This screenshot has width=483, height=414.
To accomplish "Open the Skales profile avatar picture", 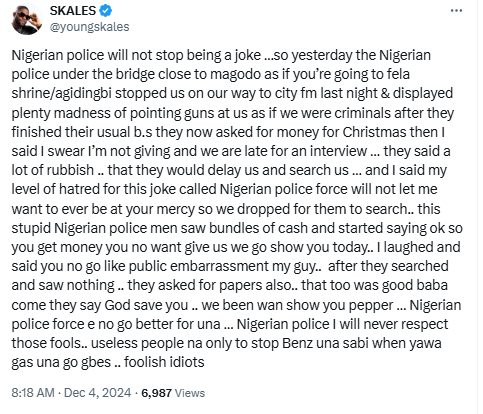I will pyautogui.click(x=27, y=19).
